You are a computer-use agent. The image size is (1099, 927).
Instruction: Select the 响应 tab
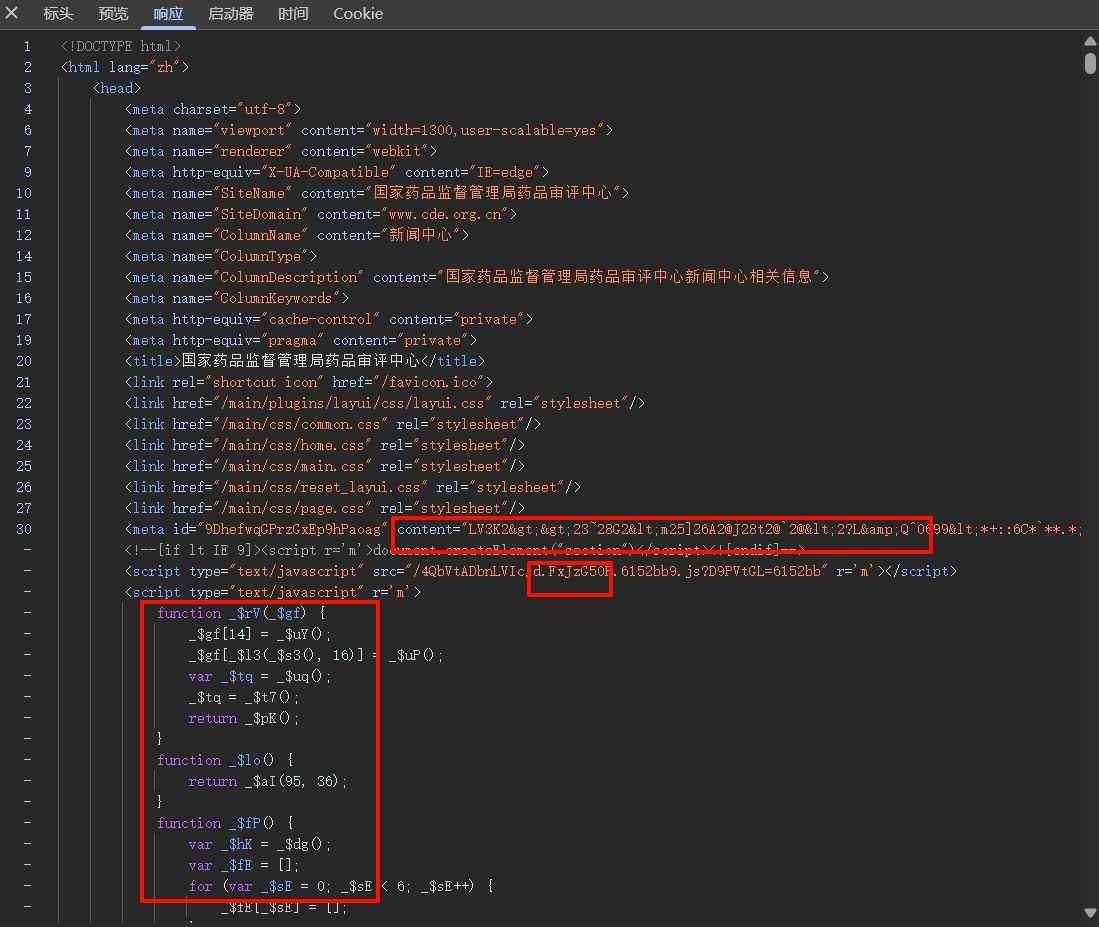coord(168,14)
